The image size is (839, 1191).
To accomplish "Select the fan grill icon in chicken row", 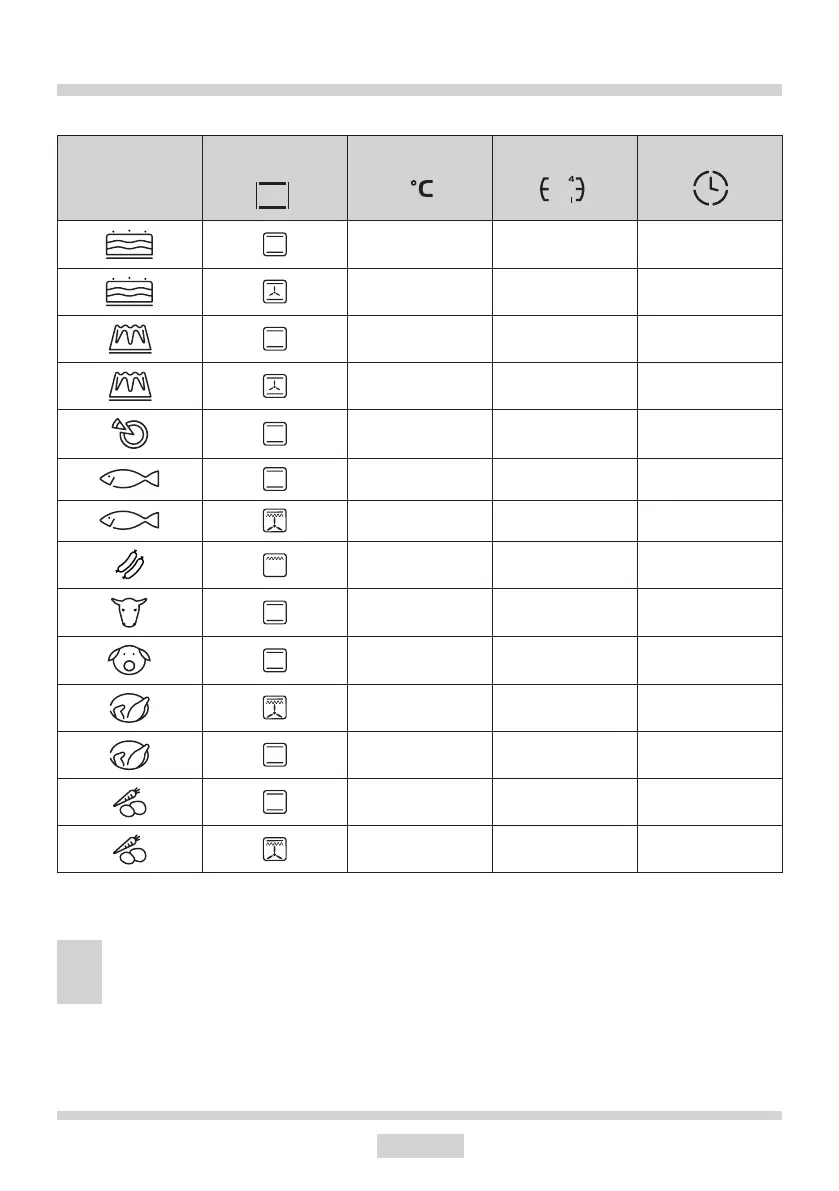I will pos(274,707).
